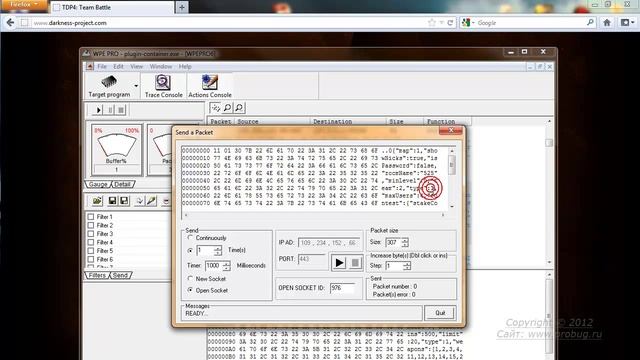Enable the Filter 3 checkbox
The image size is (640, 360).
tap(91, 234)
